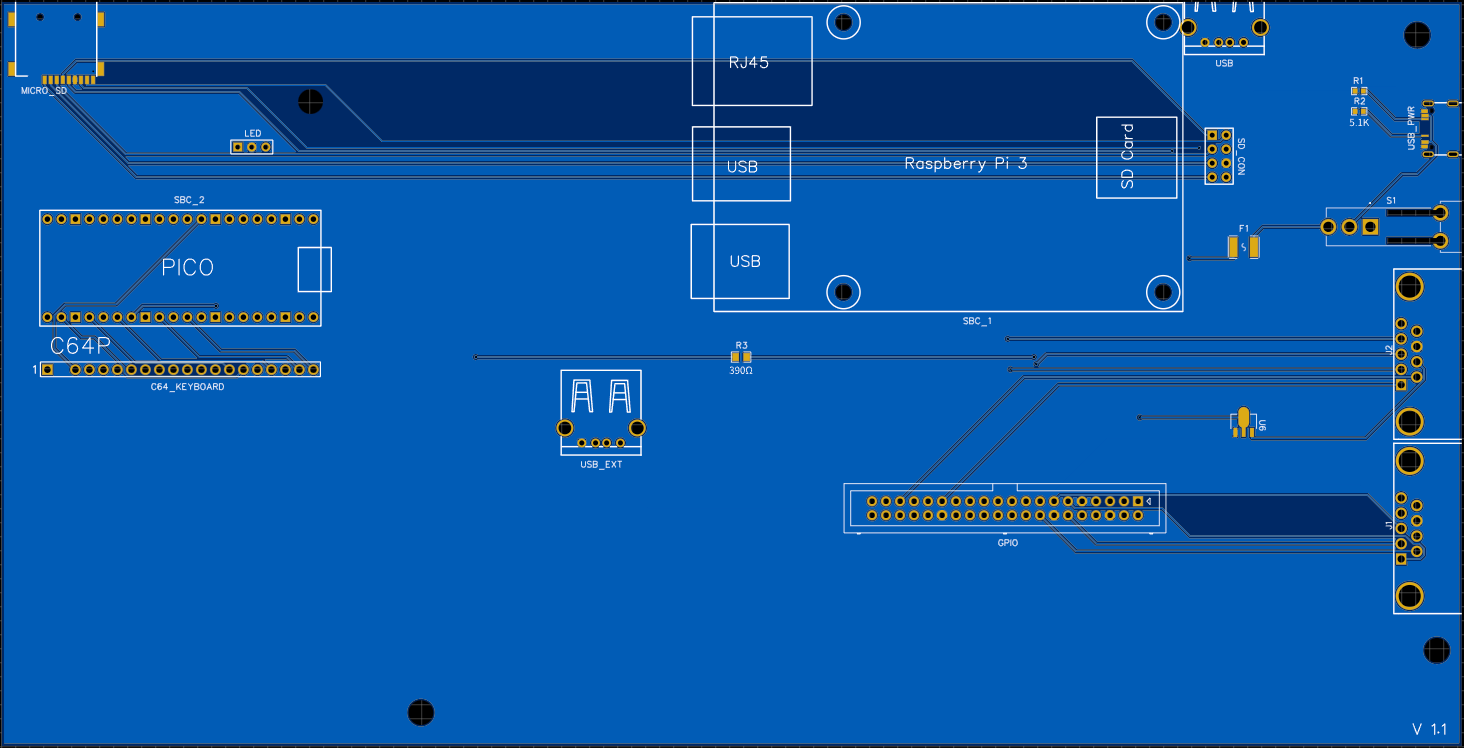Select the Raspberry Pi 3 text
1464x748 pixels.
pyautogui.click(x=966, y=163)
